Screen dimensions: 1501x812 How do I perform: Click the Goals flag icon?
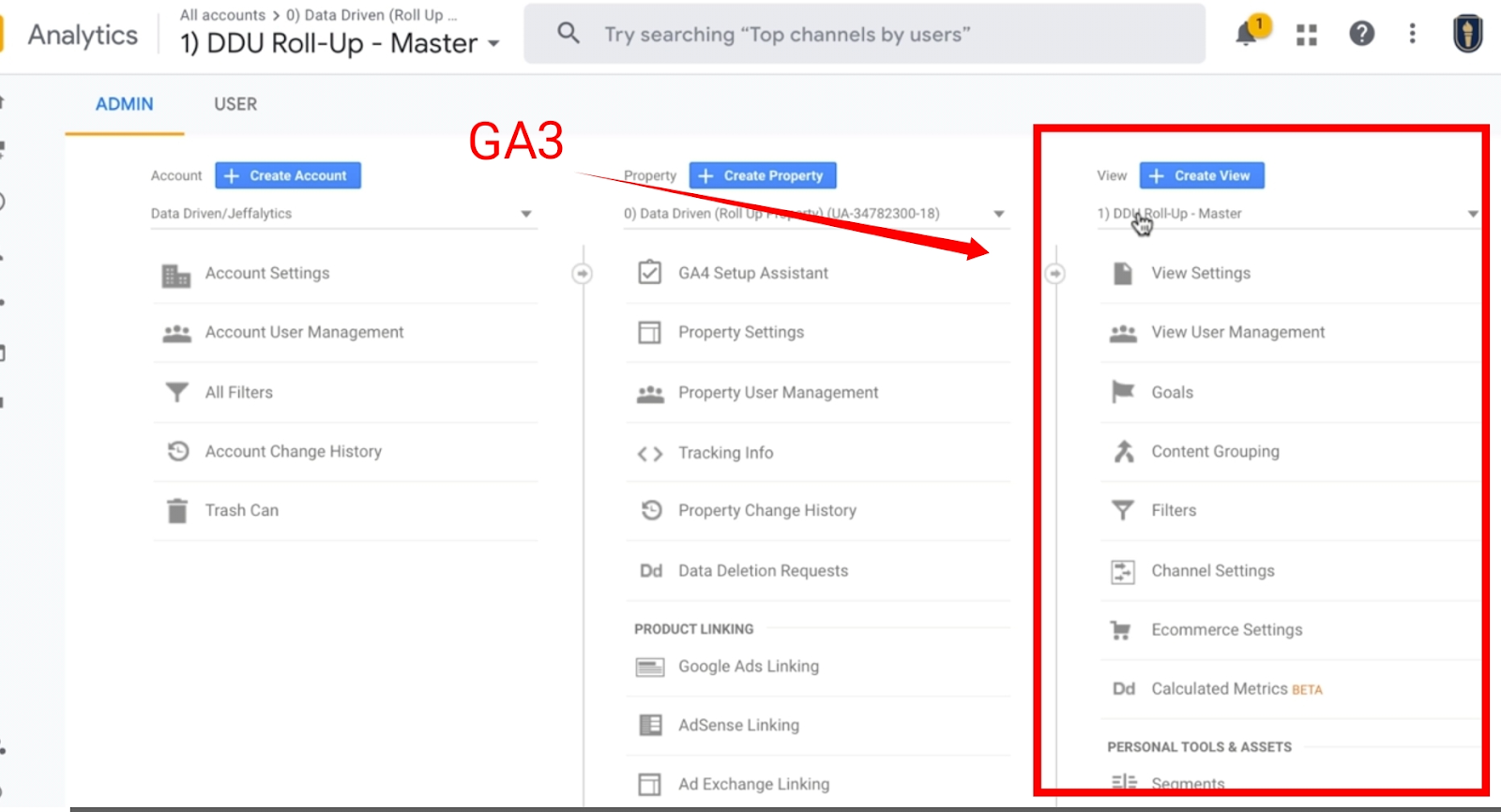pos(1122,391)
